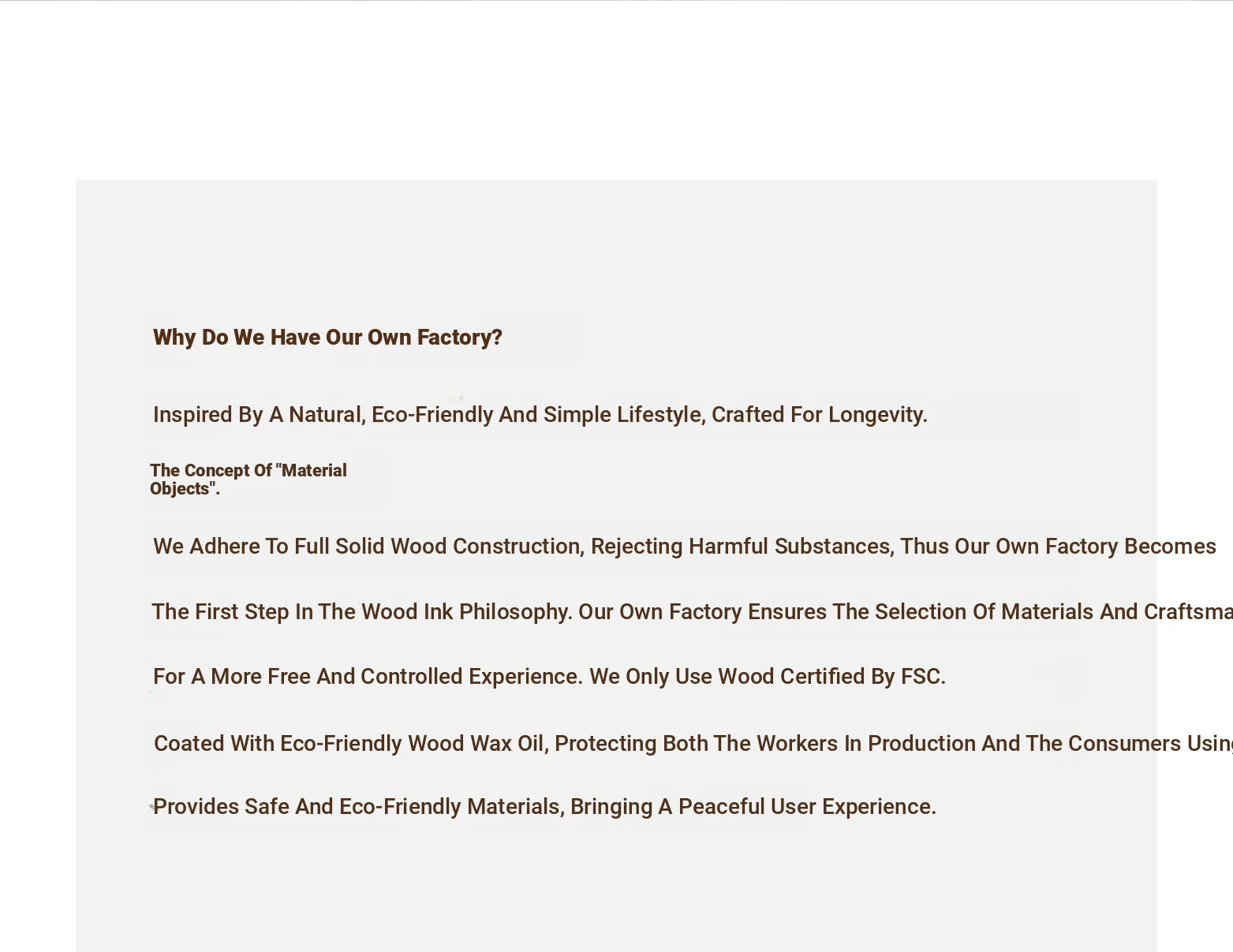Click the line starting "Provides Safe And Eco-Friendly Materials"
The height and width of the screenshot is (952, 1233).
pos(544,807)
